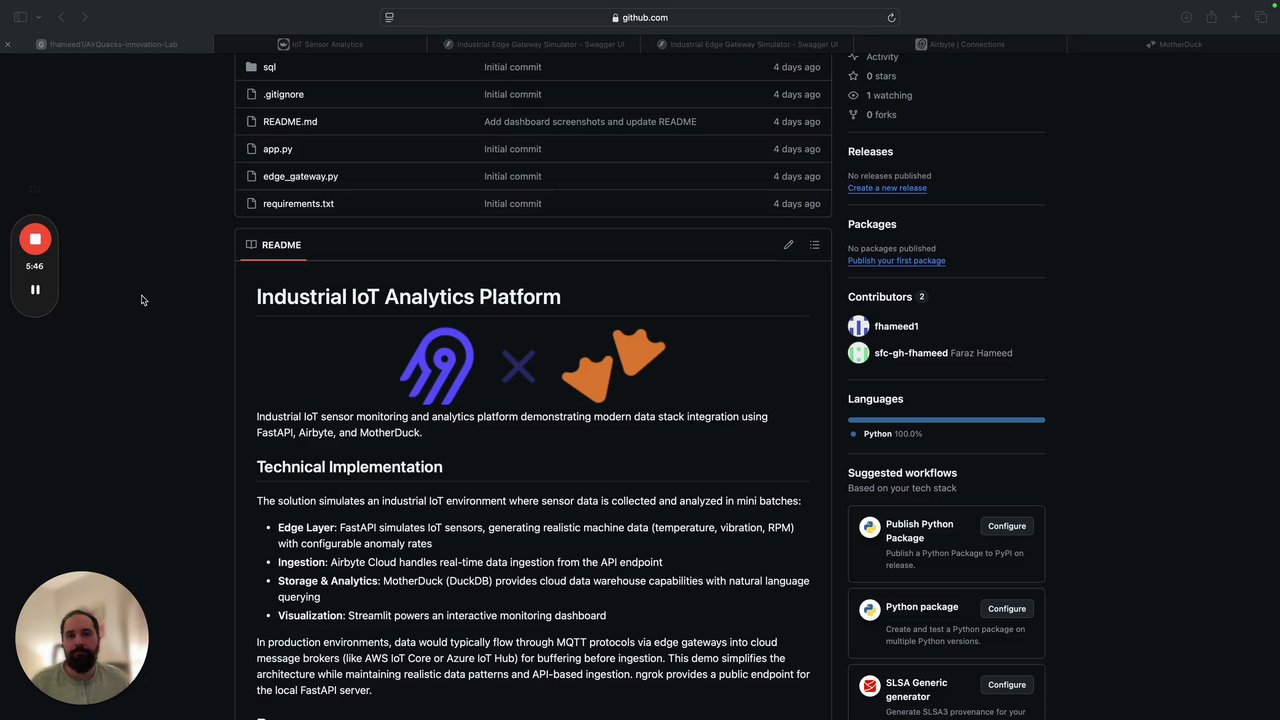
Task: Click the Python language progress bar
Action: (x=946, y=420)
